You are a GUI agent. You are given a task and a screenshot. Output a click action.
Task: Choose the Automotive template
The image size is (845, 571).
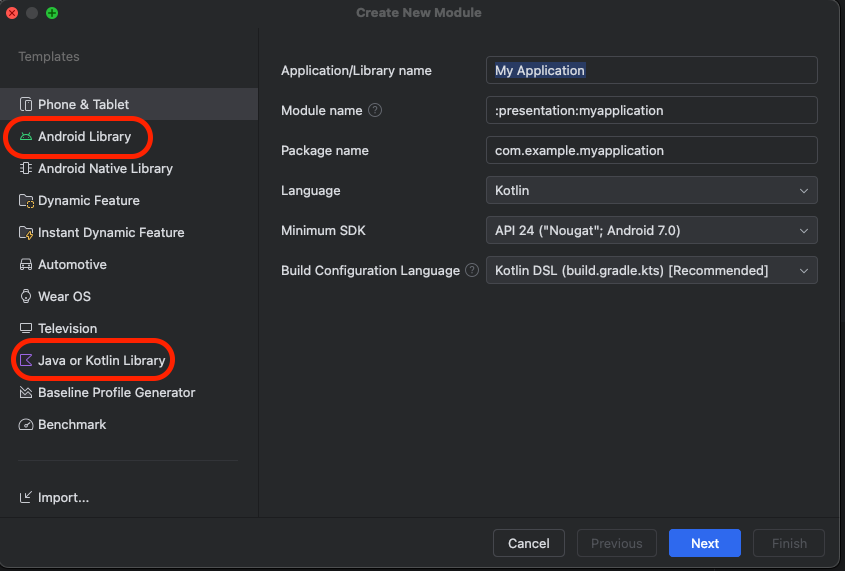click(129, 264)
